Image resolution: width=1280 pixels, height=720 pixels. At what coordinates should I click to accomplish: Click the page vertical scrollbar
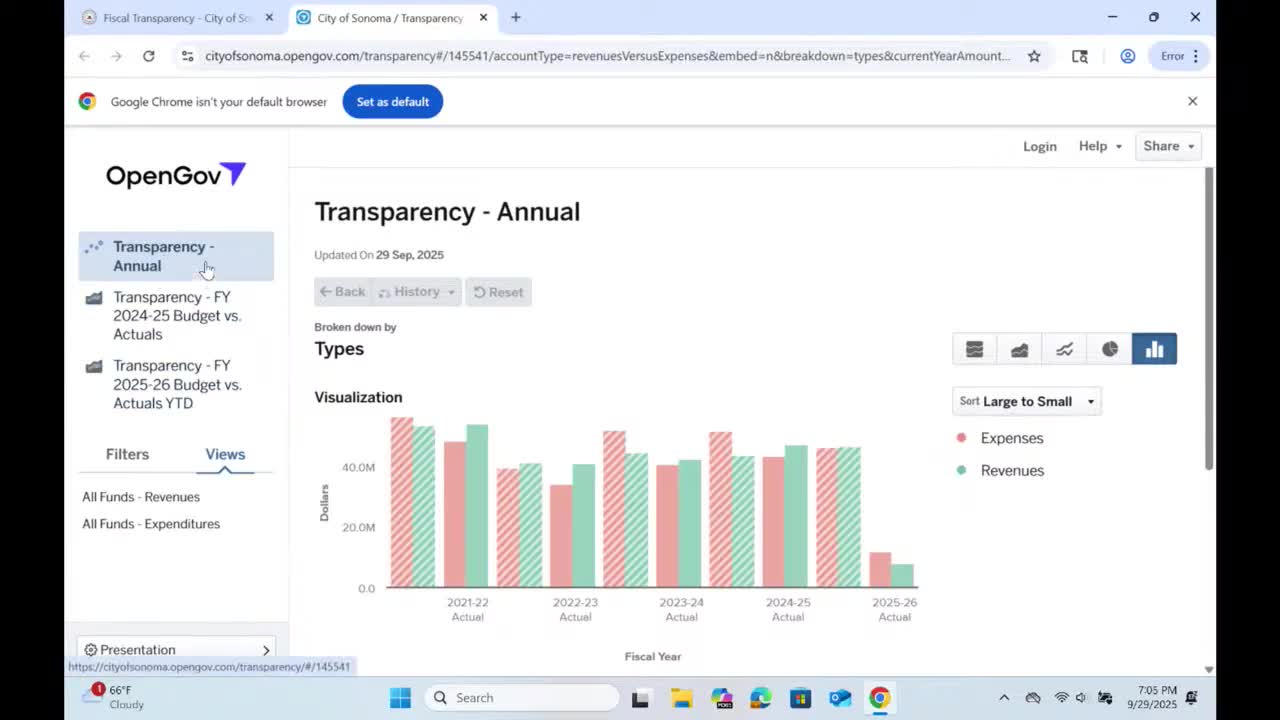[1209, 318]
